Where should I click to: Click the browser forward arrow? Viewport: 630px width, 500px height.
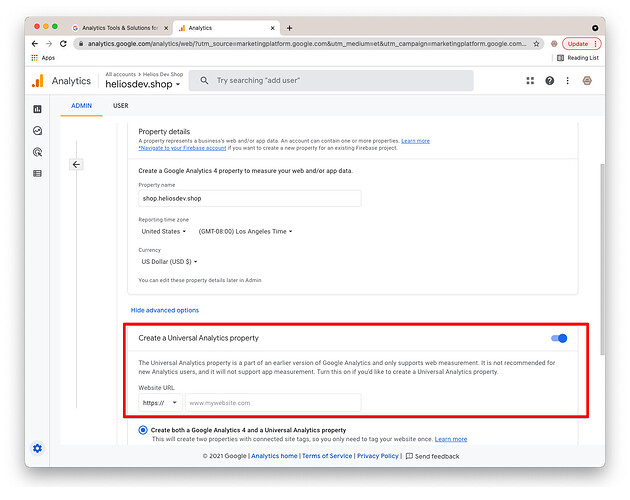pos(49,43)
